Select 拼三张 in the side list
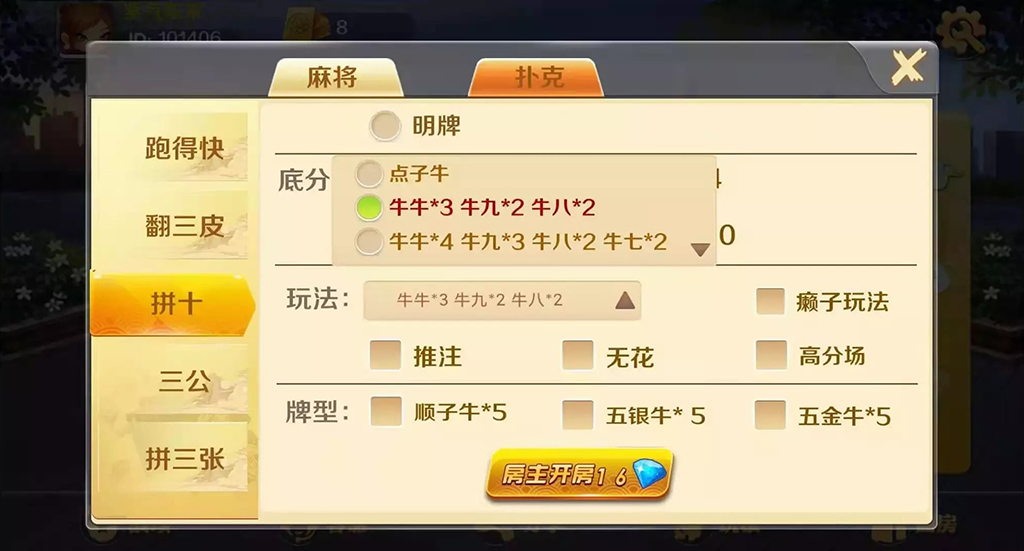The image size is (1024, 551). tap(184, 459)
